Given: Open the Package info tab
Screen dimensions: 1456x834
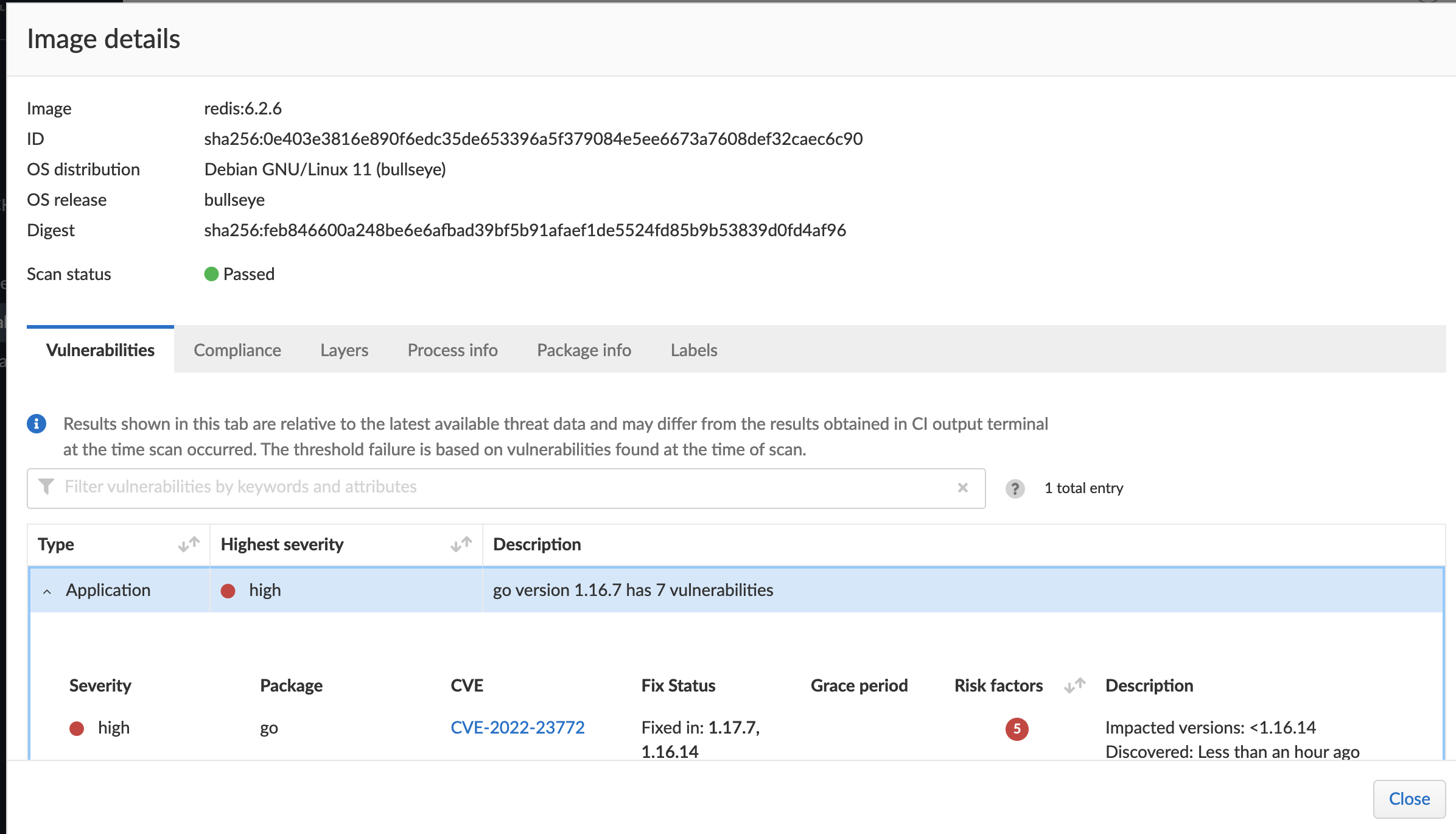Looking at the screenshot, I should click(584, 350).
